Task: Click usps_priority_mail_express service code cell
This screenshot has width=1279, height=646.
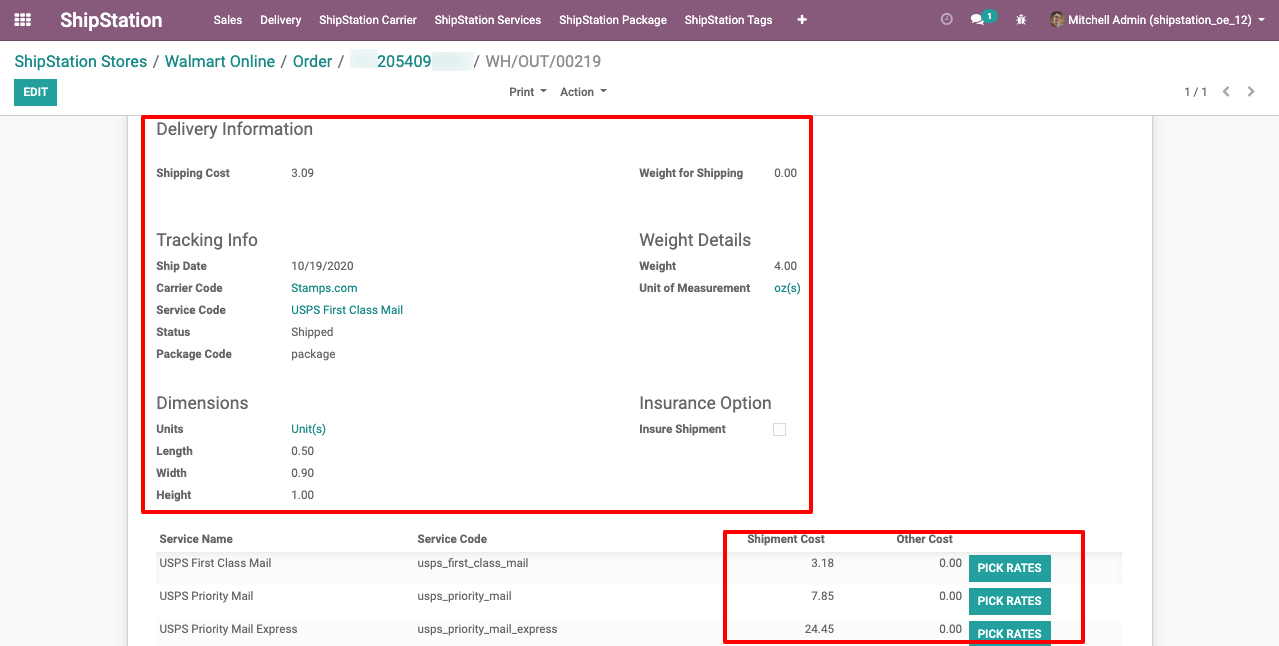Action: tap(487, 629)
